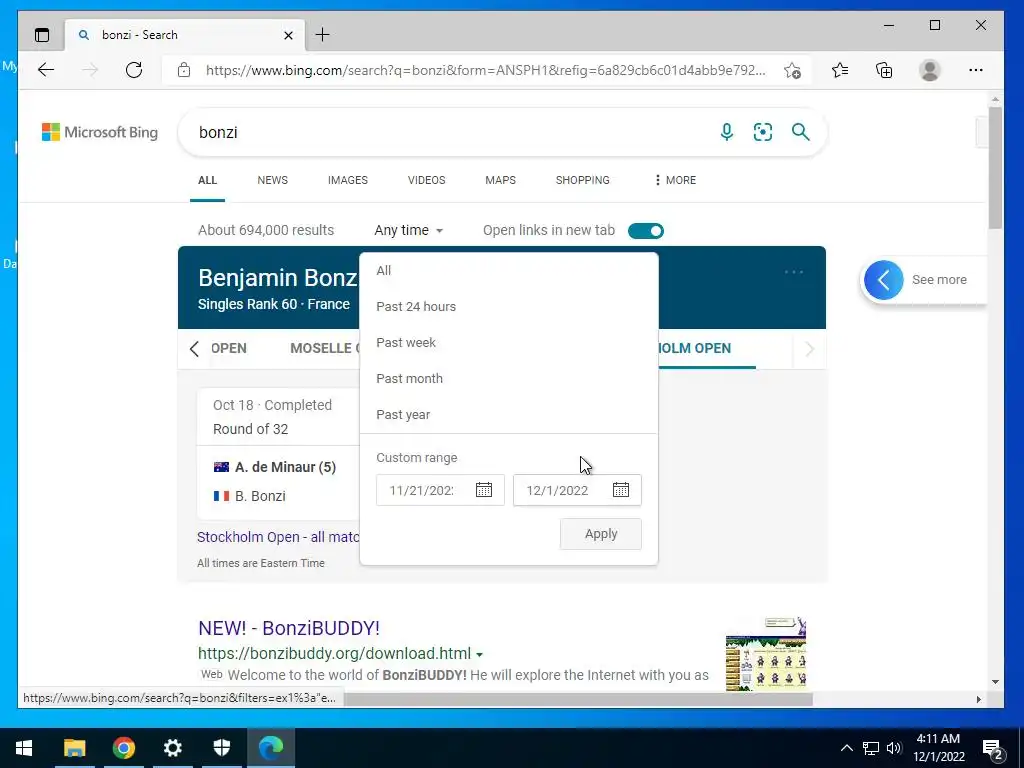Add this page to favorites via star-plus icon
The width and height of the screenshot is (1024, 768).
point(792,70)
